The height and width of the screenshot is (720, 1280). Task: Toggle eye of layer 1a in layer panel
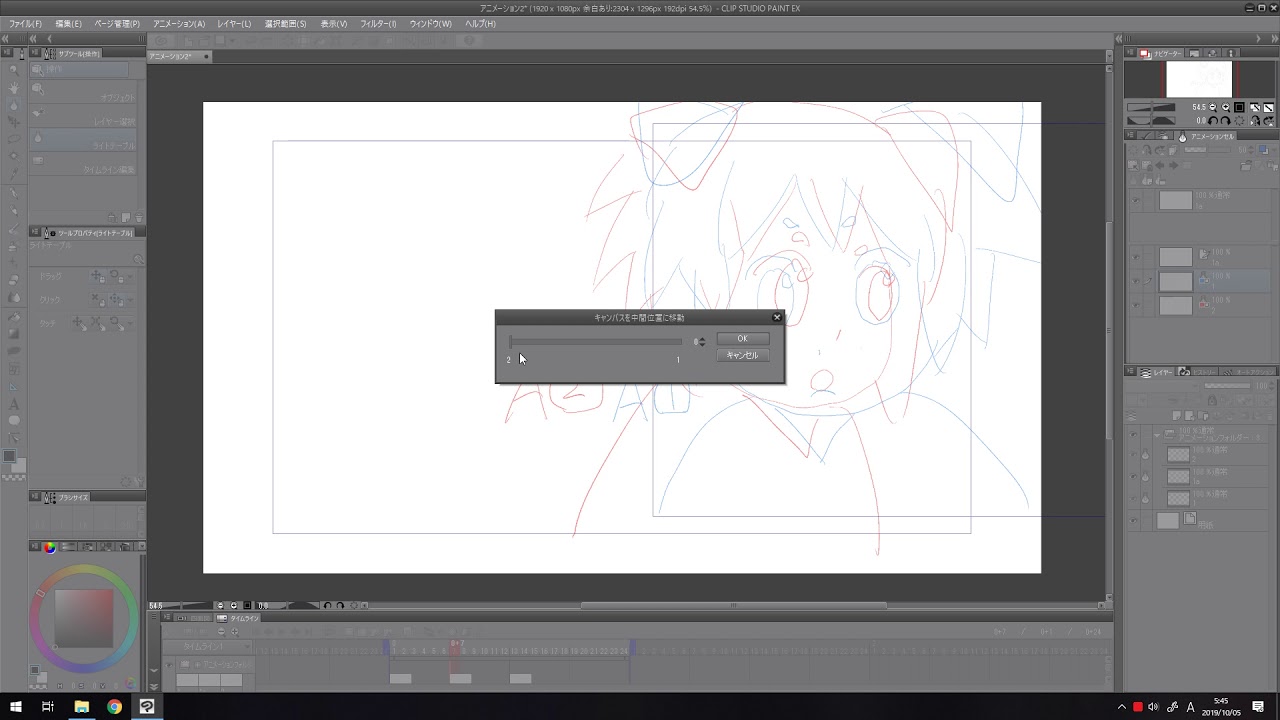coord(1134,476)
